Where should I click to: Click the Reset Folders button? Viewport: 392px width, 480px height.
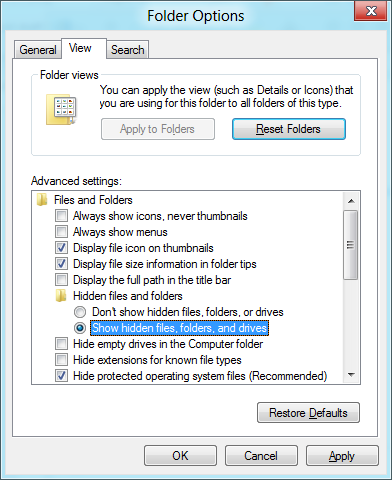(x=289, y=129)
